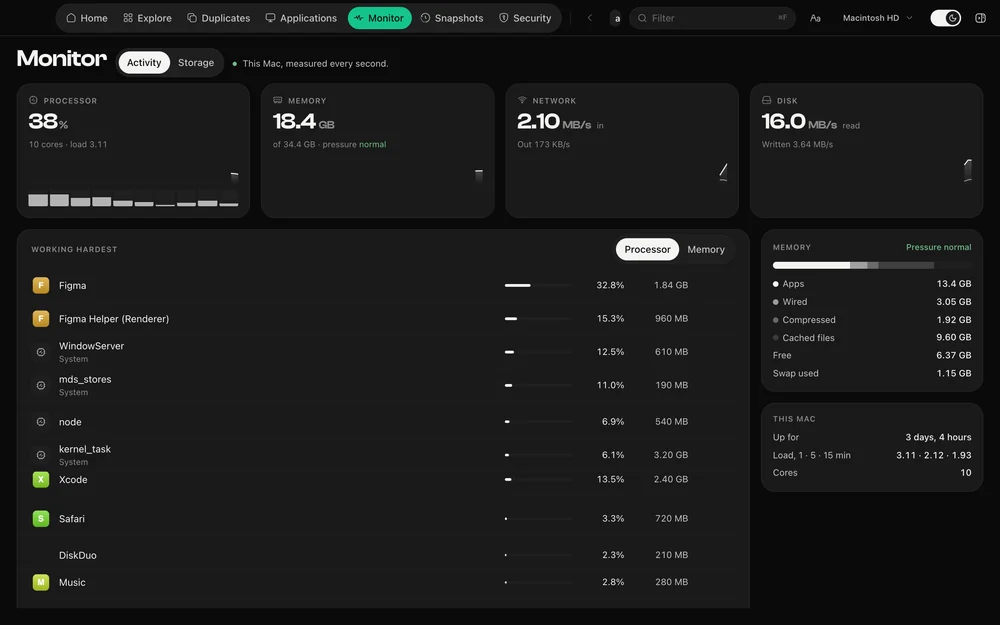The width and height of the screenshot is (1000, 625).
Task: Toggle the sidebar panel icon
Action: [x=981, y=18]
